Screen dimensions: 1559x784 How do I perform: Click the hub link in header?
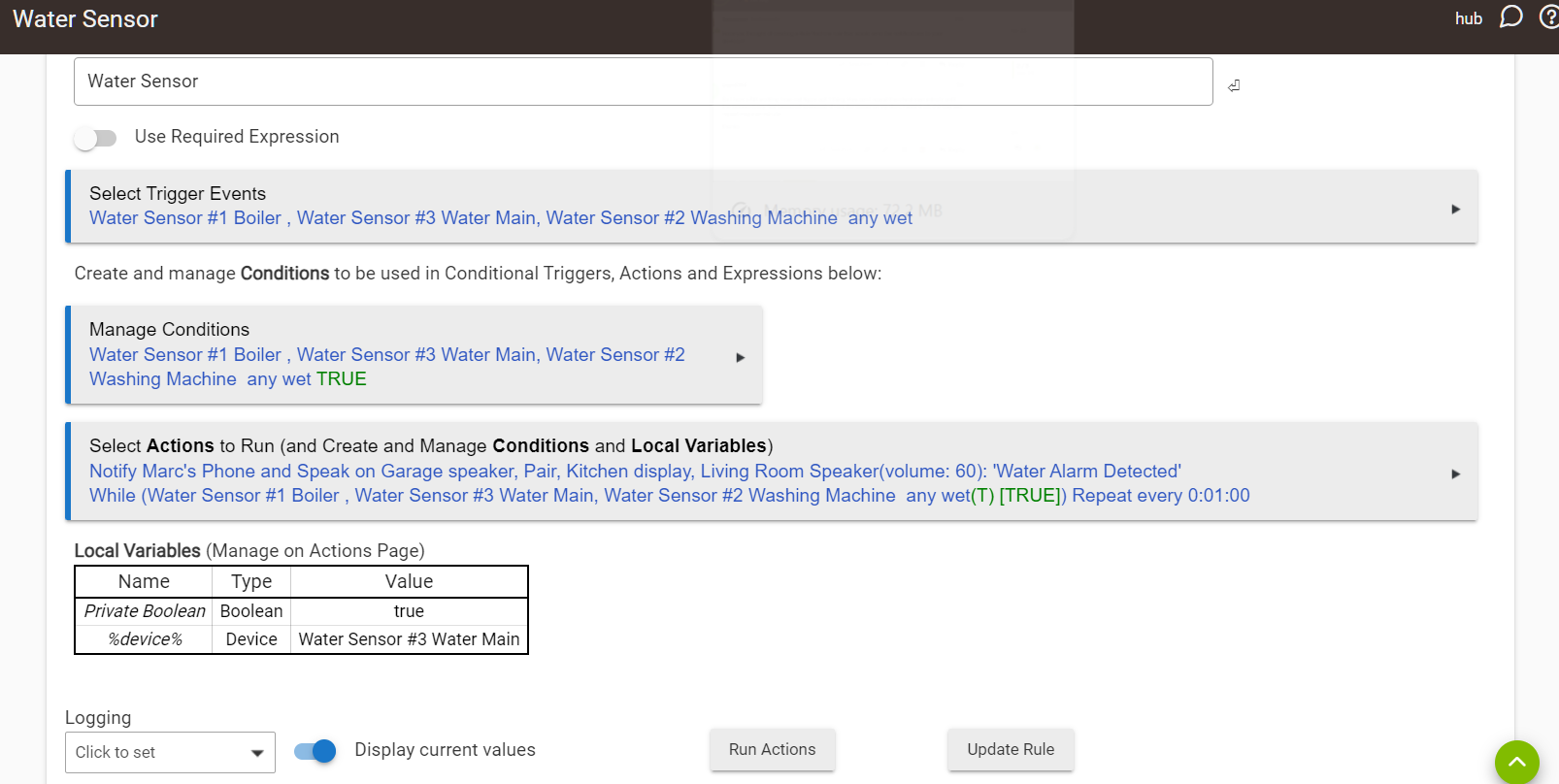(1468, 18)
